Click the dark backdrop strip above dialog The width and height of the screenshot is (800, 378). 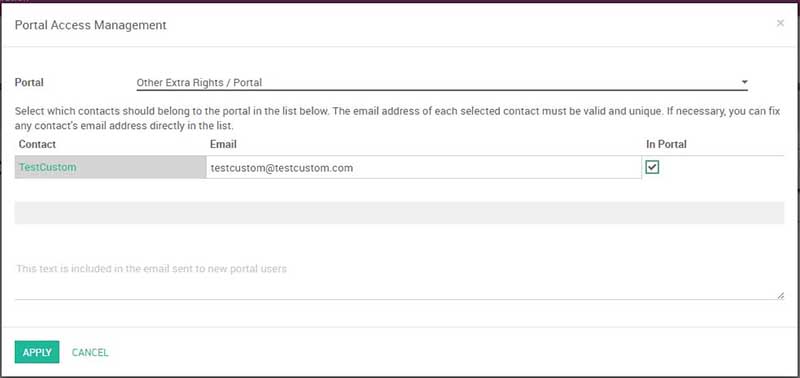[x=400, y=1]
